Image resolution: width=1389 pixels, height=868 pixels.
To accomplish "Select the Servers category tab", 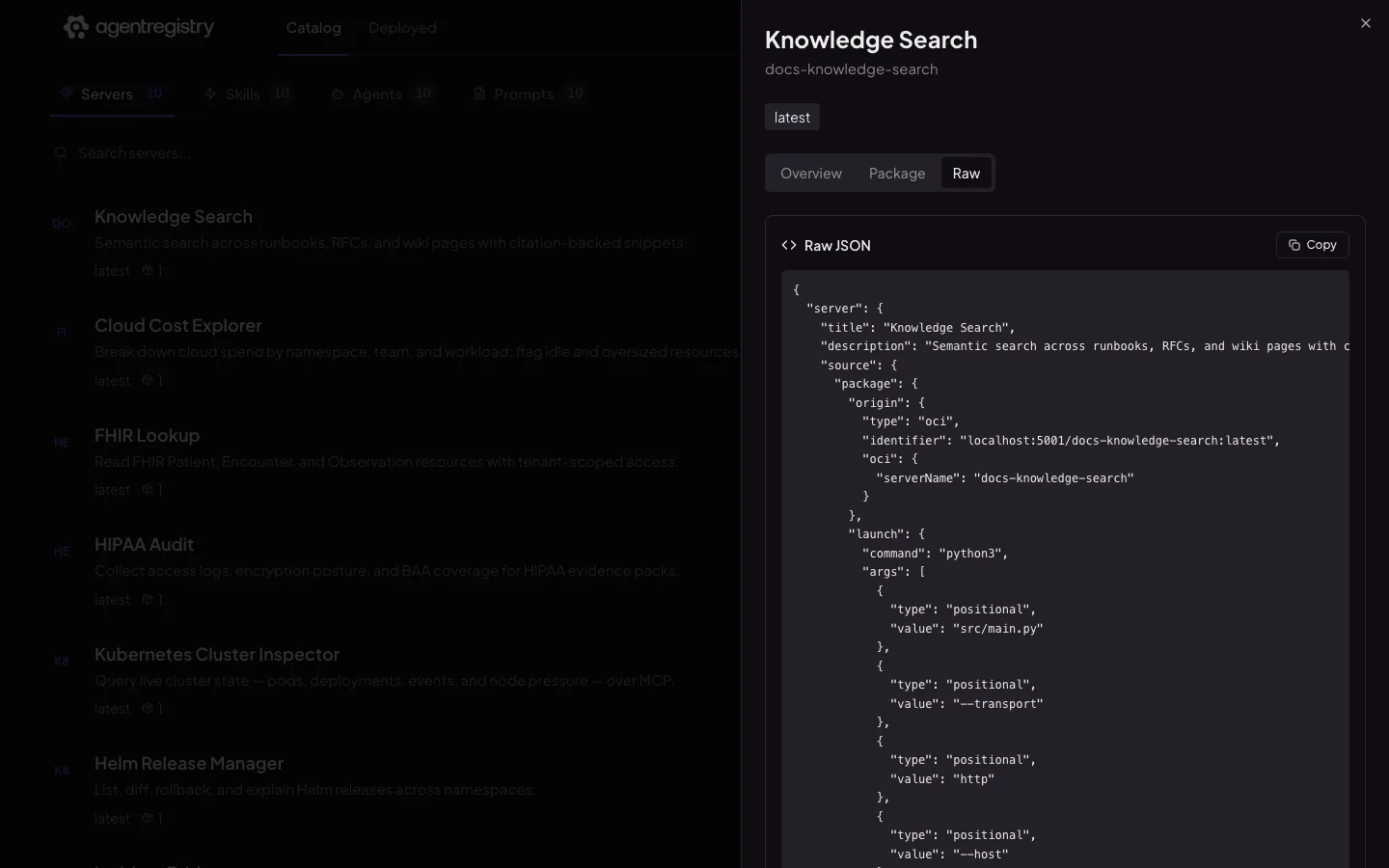I will 112,94.
